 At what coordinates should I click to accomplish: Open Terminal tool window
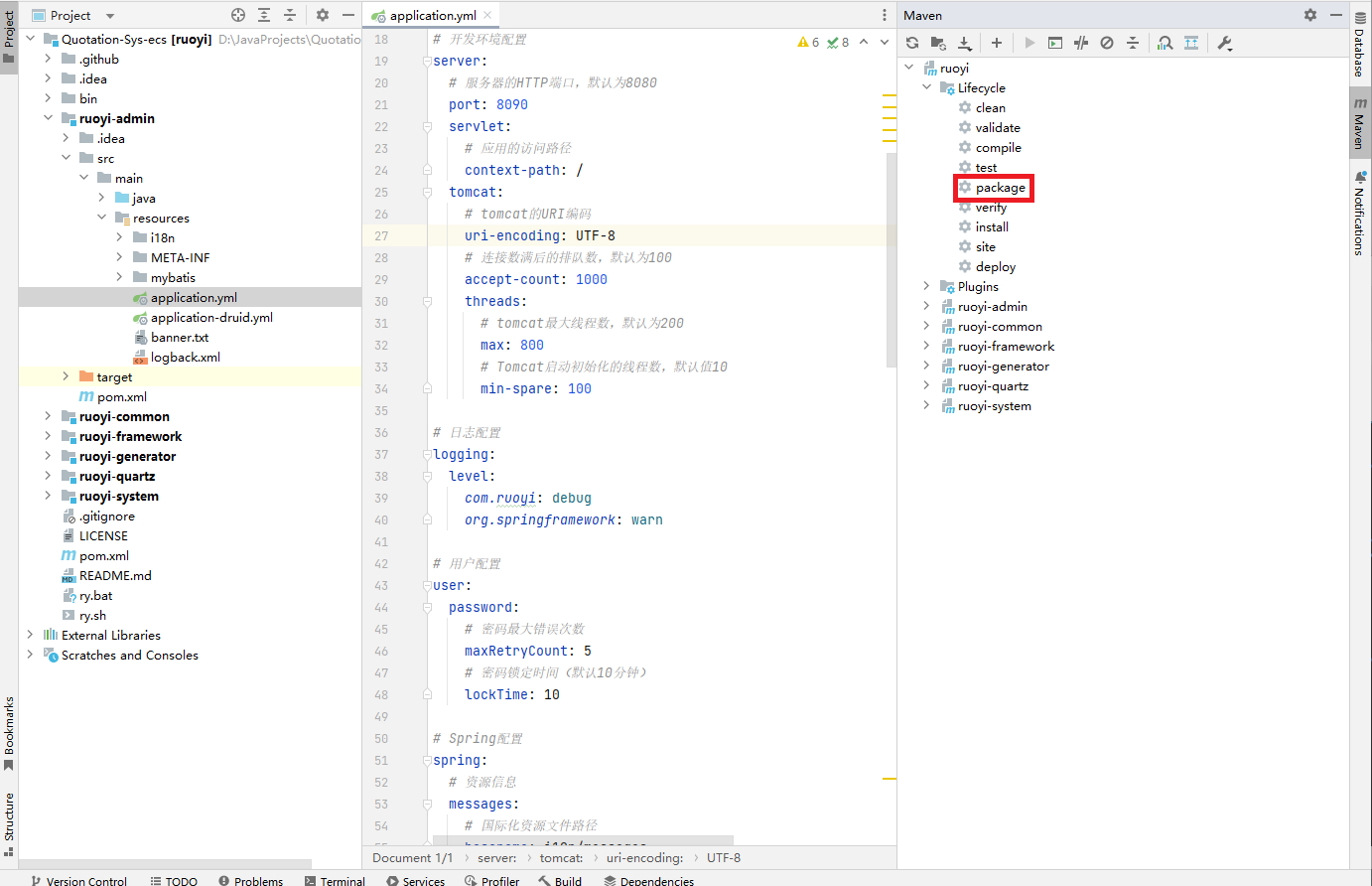[x=336, y=881]
